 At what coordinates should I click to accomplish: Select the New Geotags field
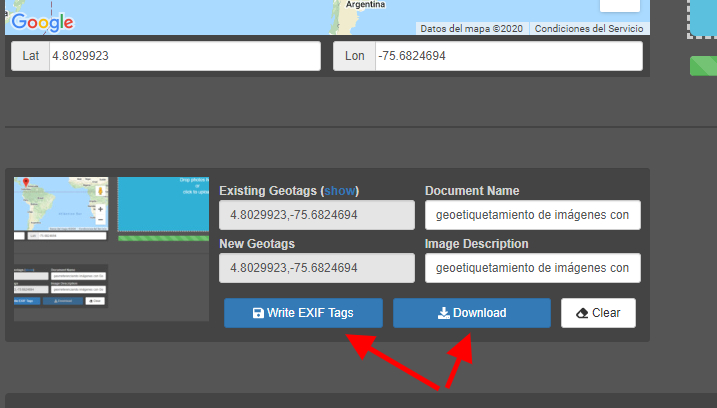coord(317,268)
